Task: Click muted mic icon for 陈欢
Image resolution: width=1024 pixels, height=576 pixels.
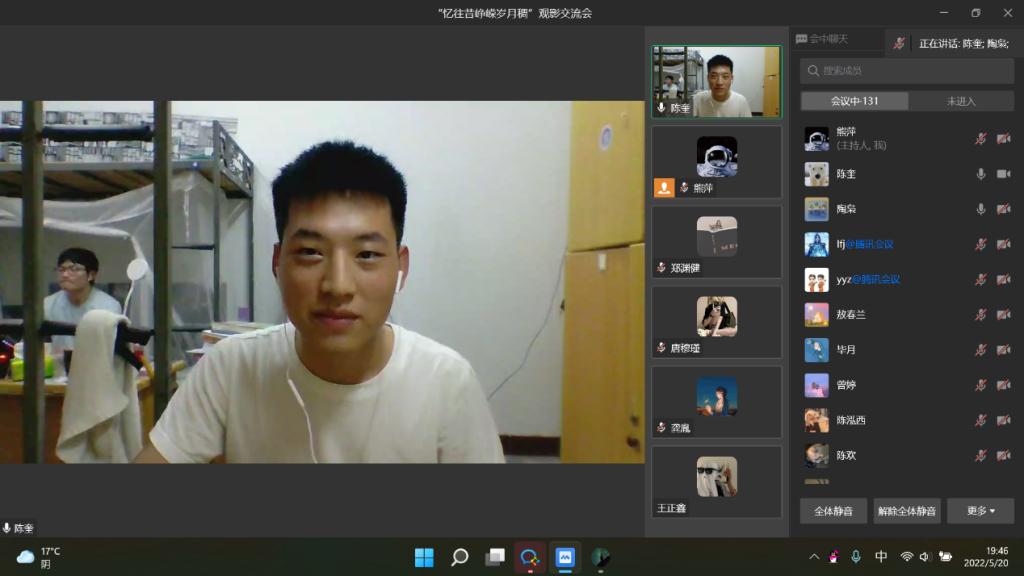Action: pyautogui.click(x=981, y=455)
